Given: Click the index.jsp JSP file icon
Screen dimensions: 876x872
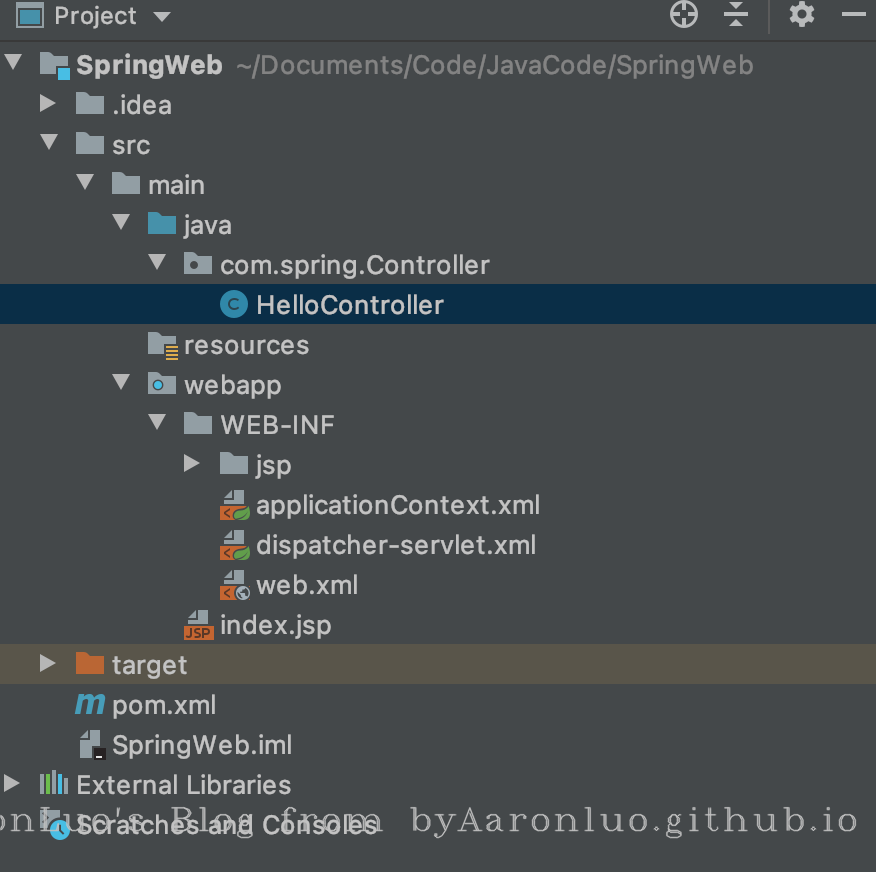Looking at the screenshot, I should coord(198,626).
